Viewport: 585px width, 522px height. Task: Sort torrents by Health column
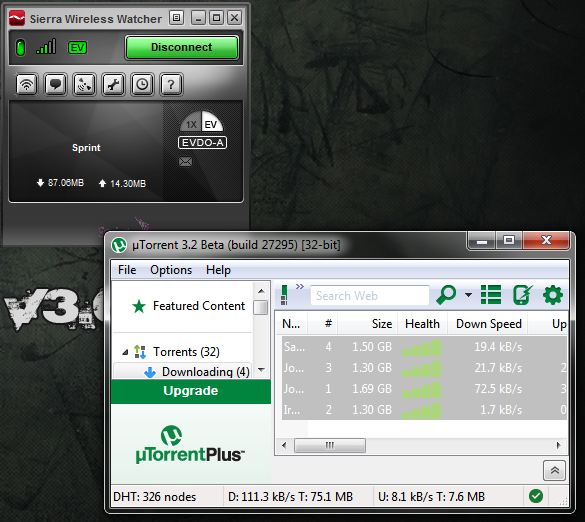[422, 323]
